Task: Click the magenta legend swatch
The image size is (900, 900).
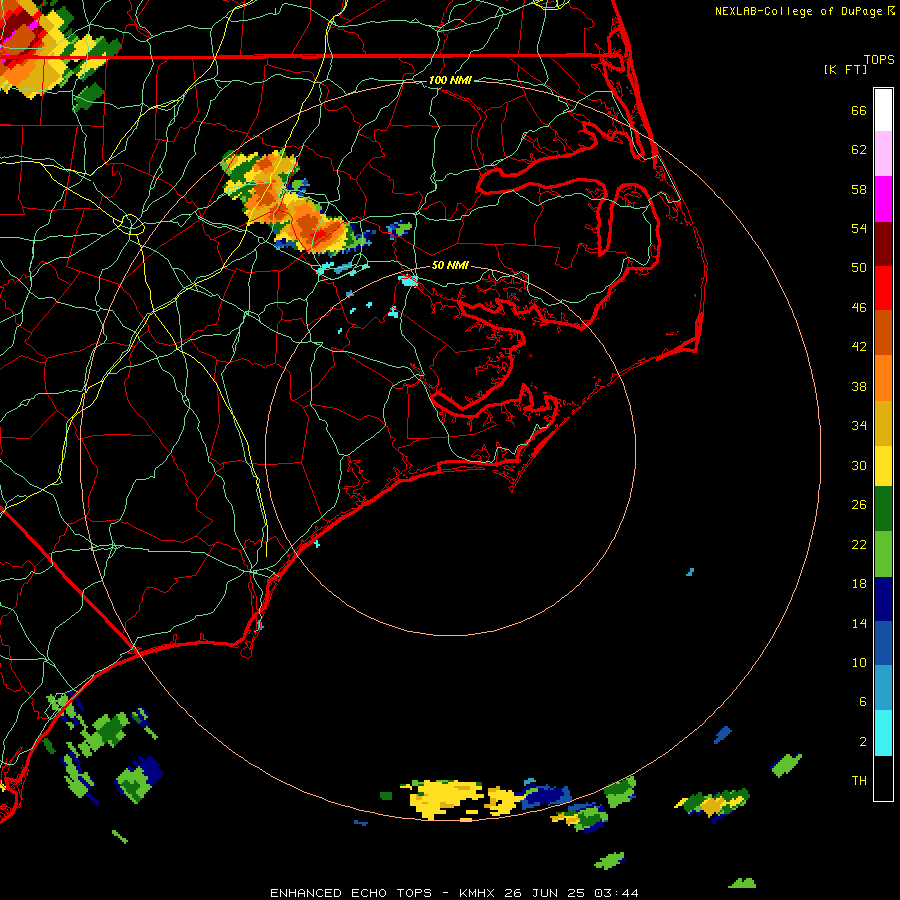Action: click(x=883, y=199)
